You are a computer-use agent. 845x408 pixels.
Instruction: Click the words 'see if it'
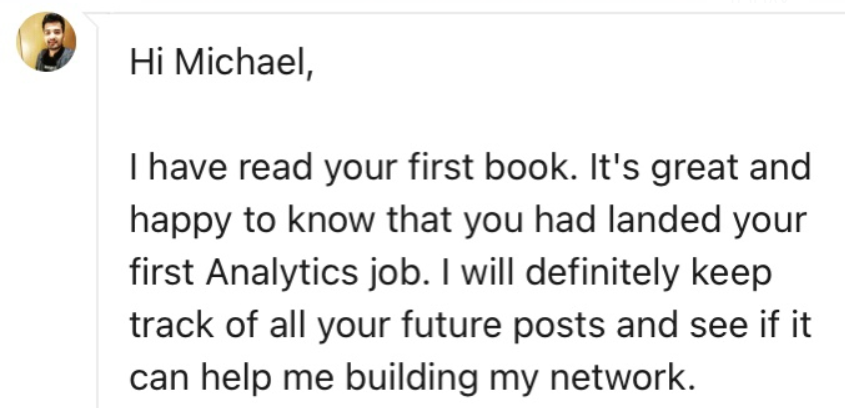[x=751, y=326]
